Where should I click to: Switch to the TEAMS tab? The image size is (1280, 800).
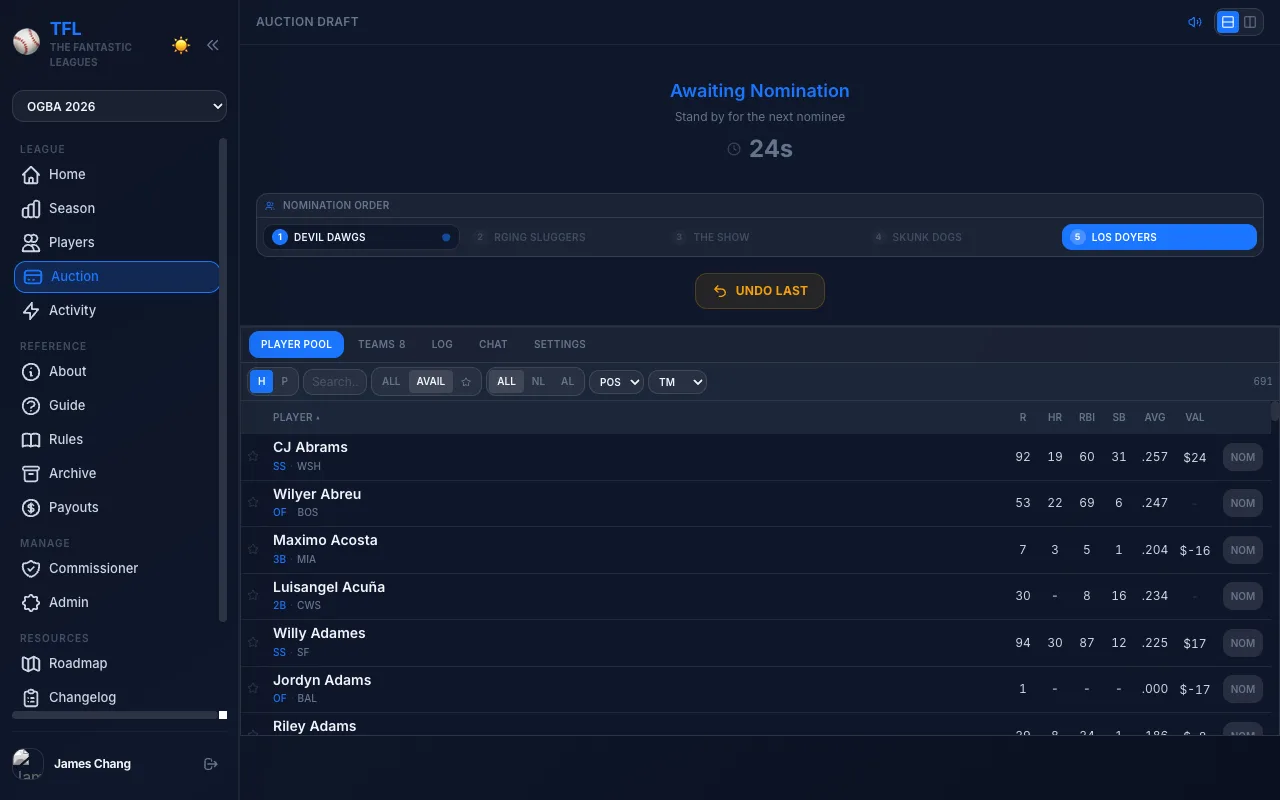pyautogui.click(x=381, y=344)
